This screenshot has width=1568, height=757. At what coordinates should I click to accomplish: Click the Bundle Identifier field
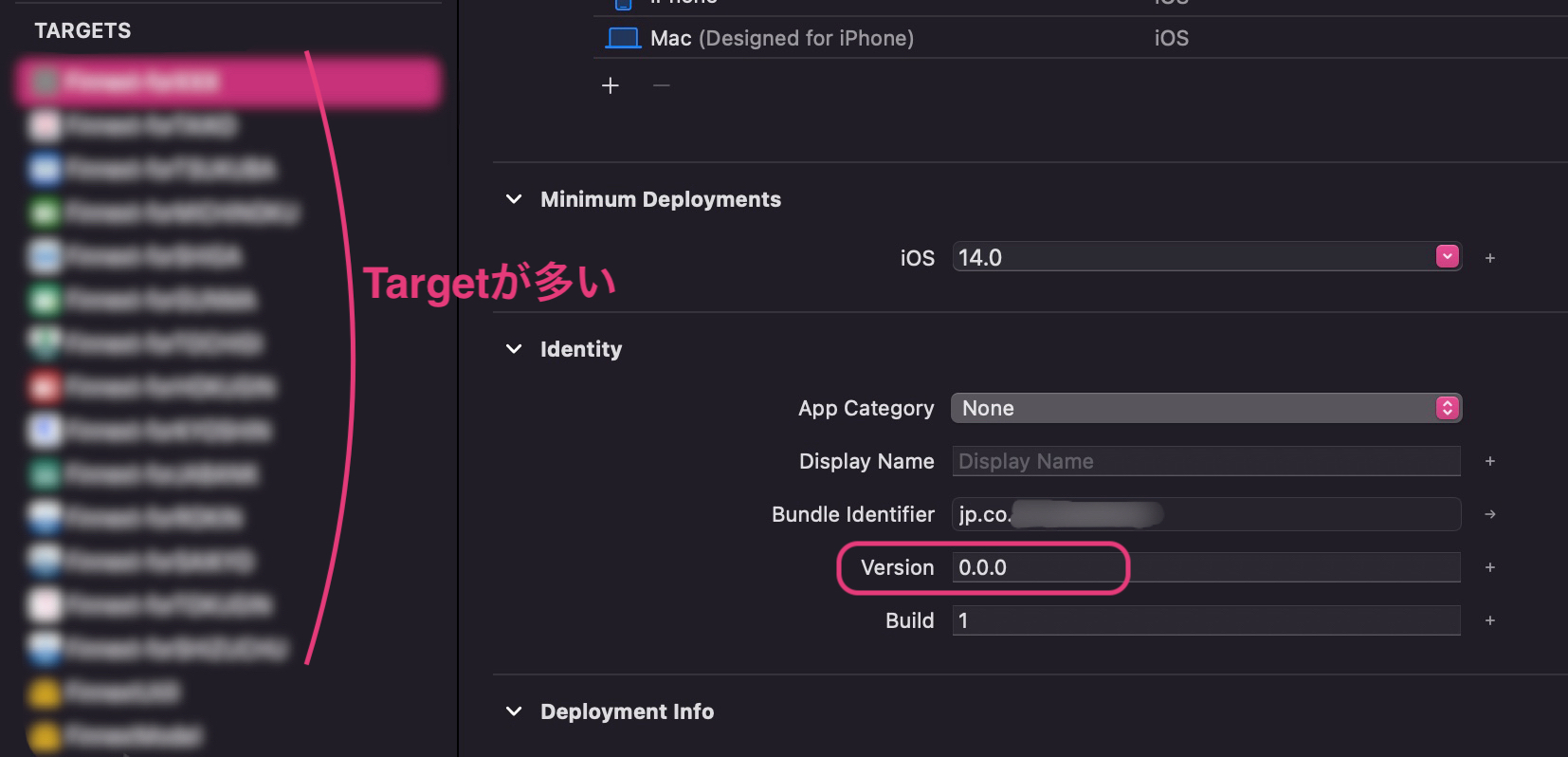[1205, 514]
